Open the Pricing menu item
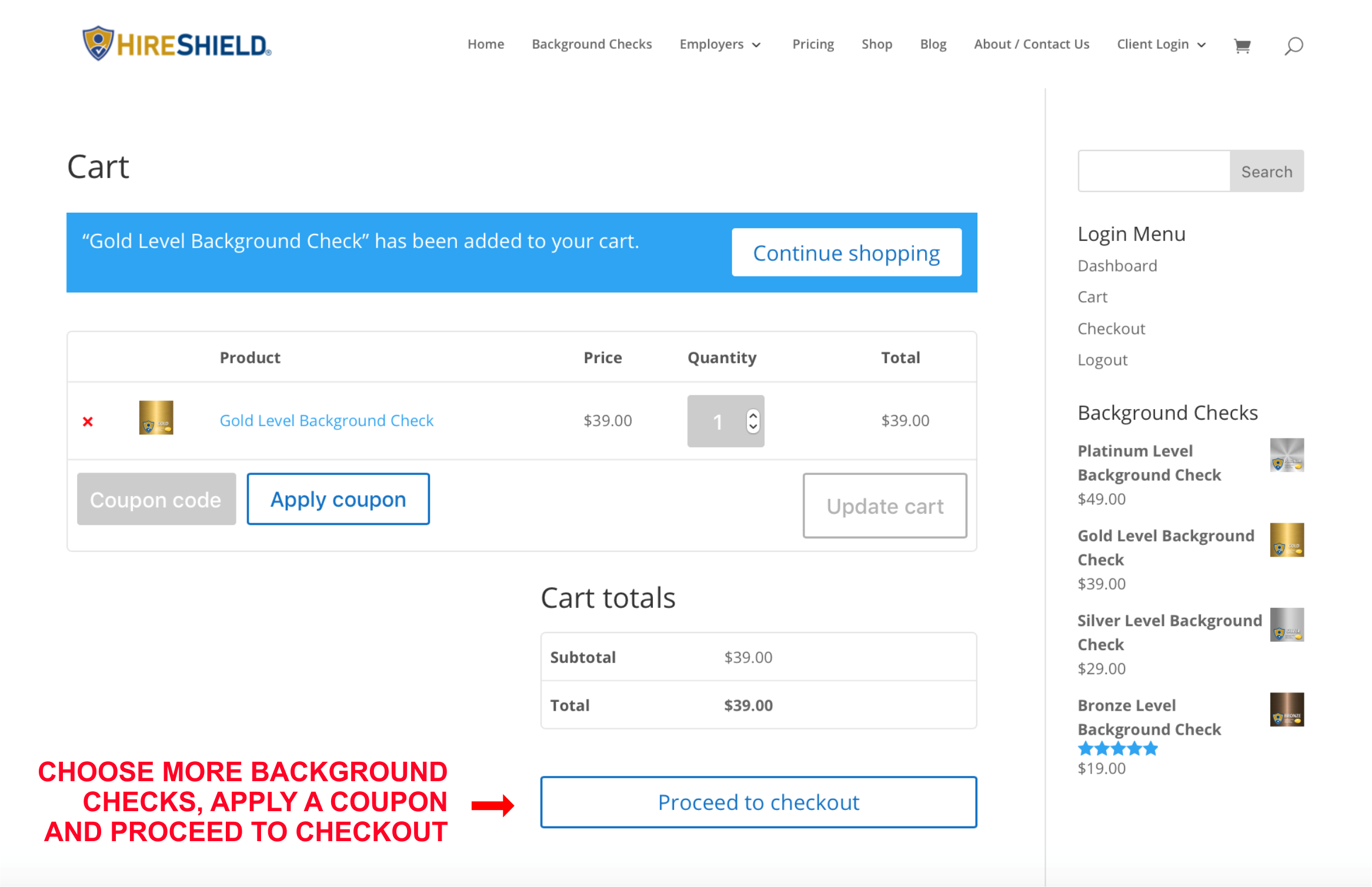 point(813,44)
